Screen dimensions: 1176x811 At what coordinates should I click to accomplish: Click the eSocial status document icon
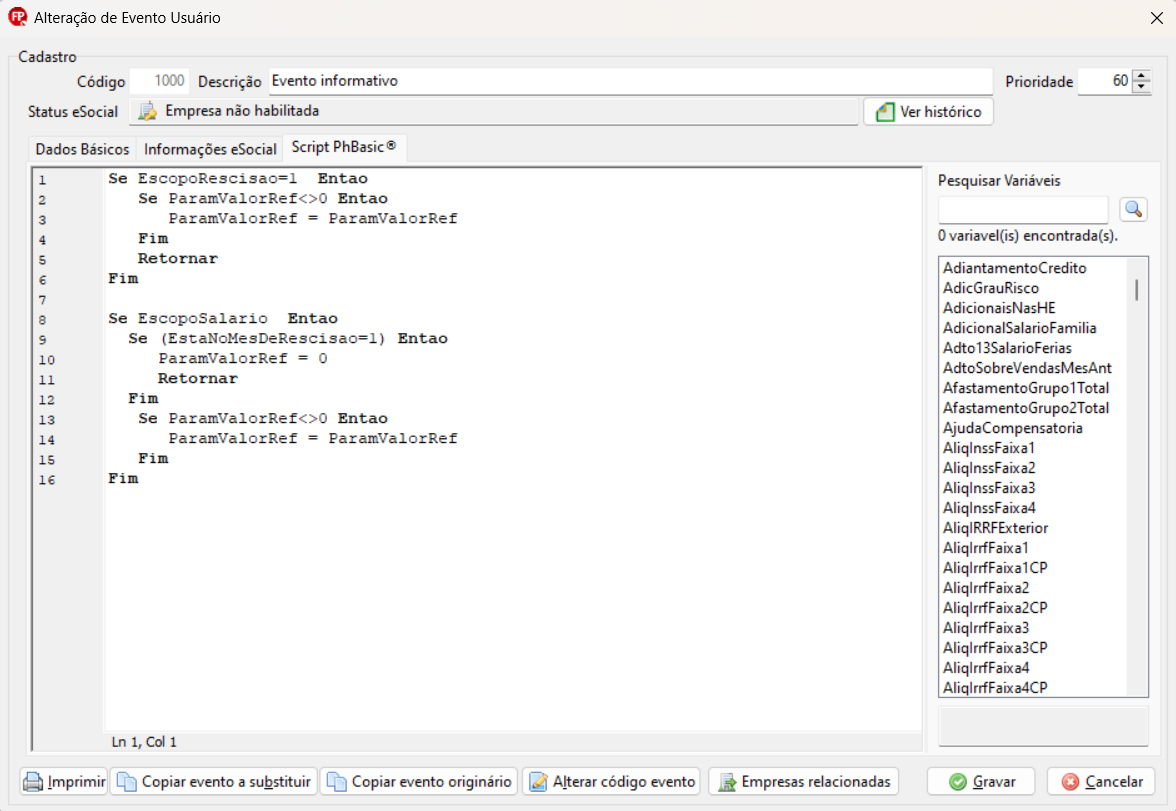pos(147,111)
